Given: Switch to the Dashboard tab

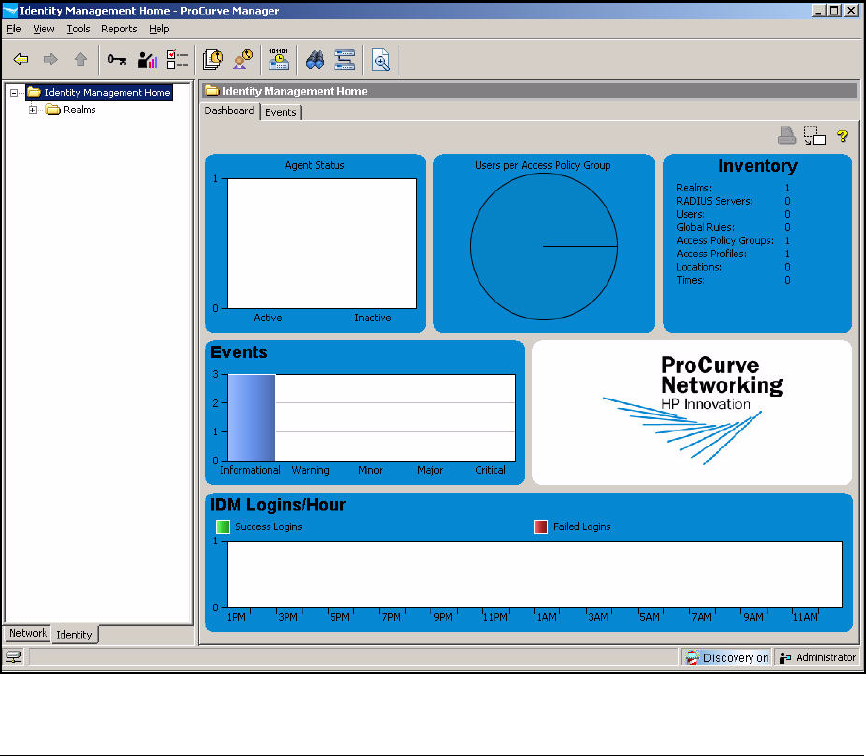Looking at the screenshot, I should [x=229, y=110].
